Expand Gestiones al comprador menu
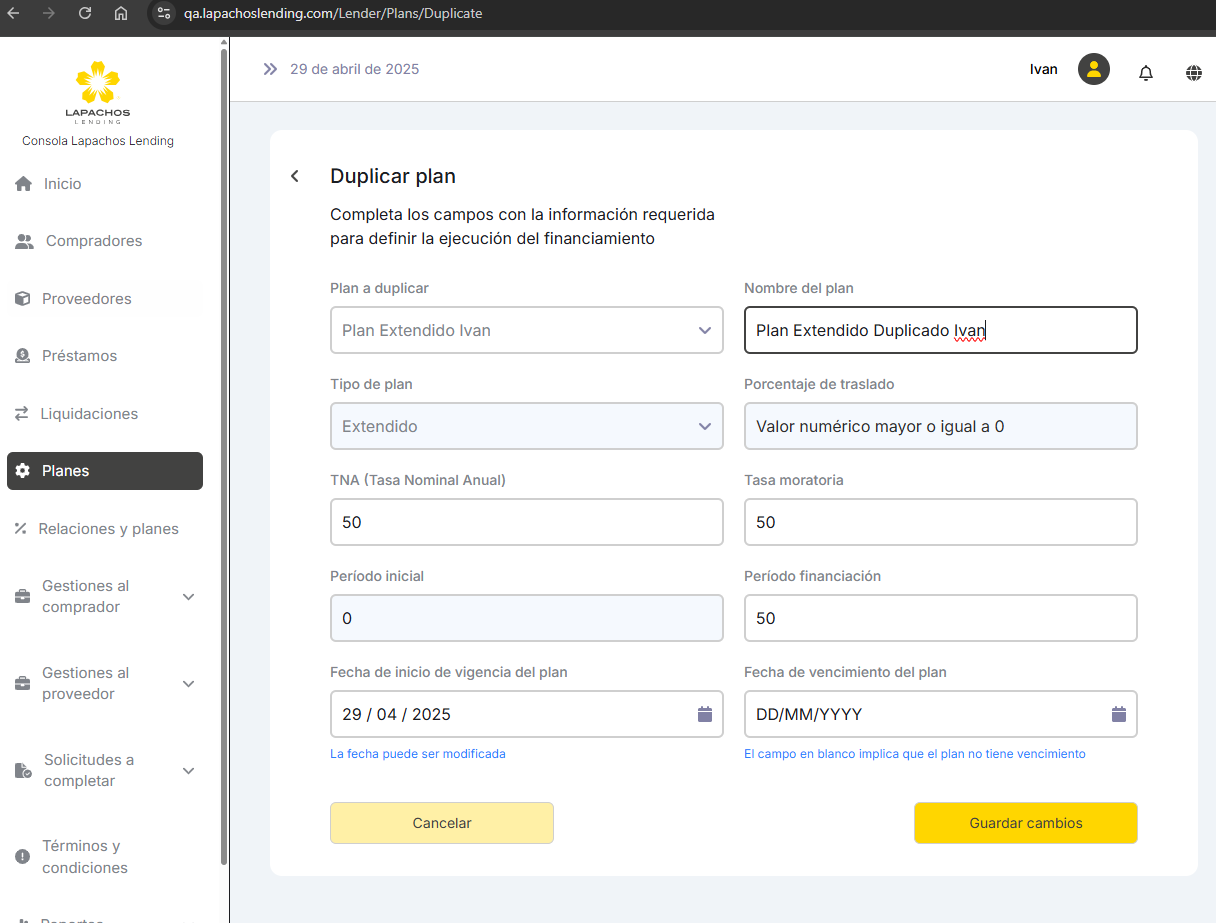 (x=188, y=597)
